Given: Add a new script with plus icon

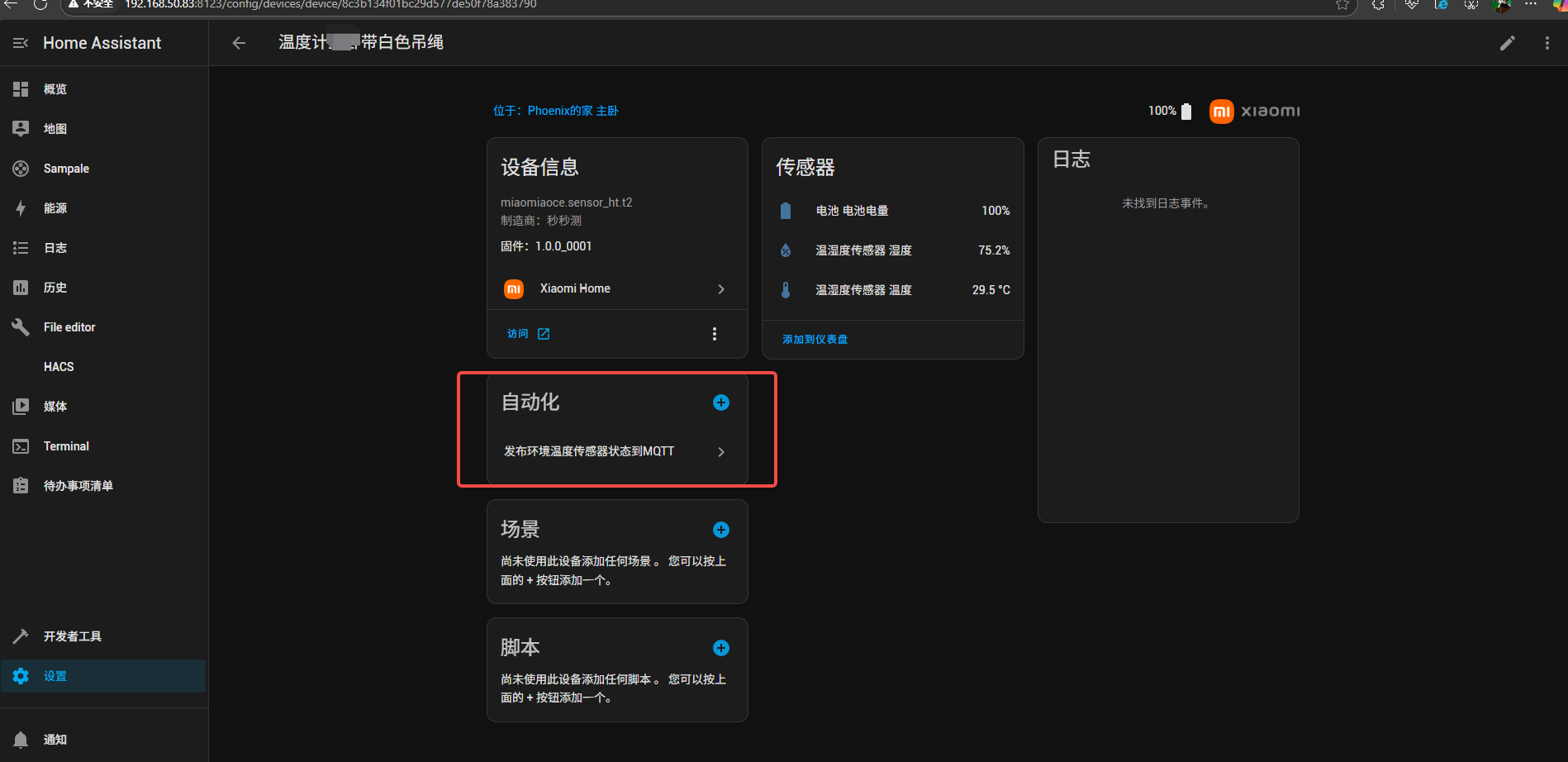Looking at the screenshot, I should (720, 648).
